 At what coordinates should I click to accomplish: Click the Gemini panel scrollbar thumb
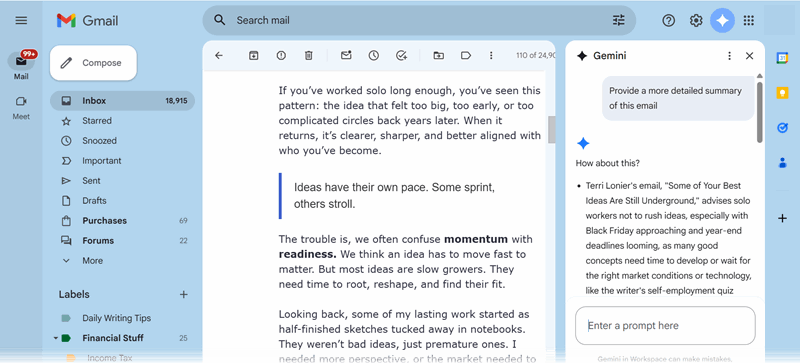click(x=760, y=112)
